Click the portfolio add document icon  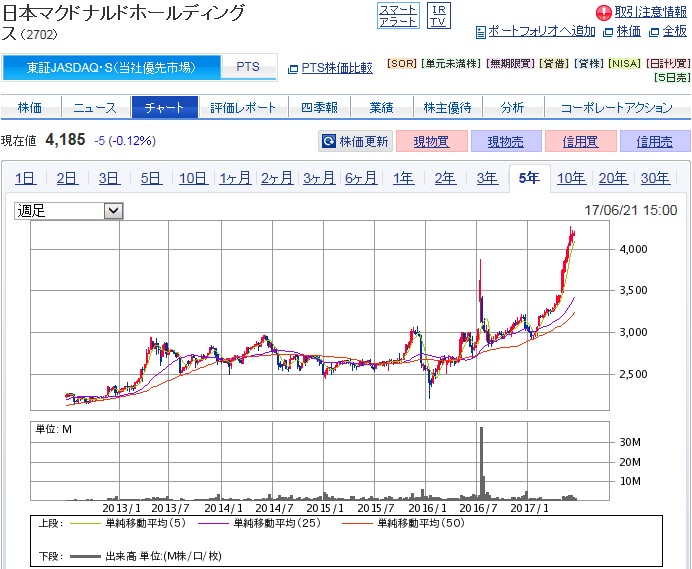coord(481,32)
